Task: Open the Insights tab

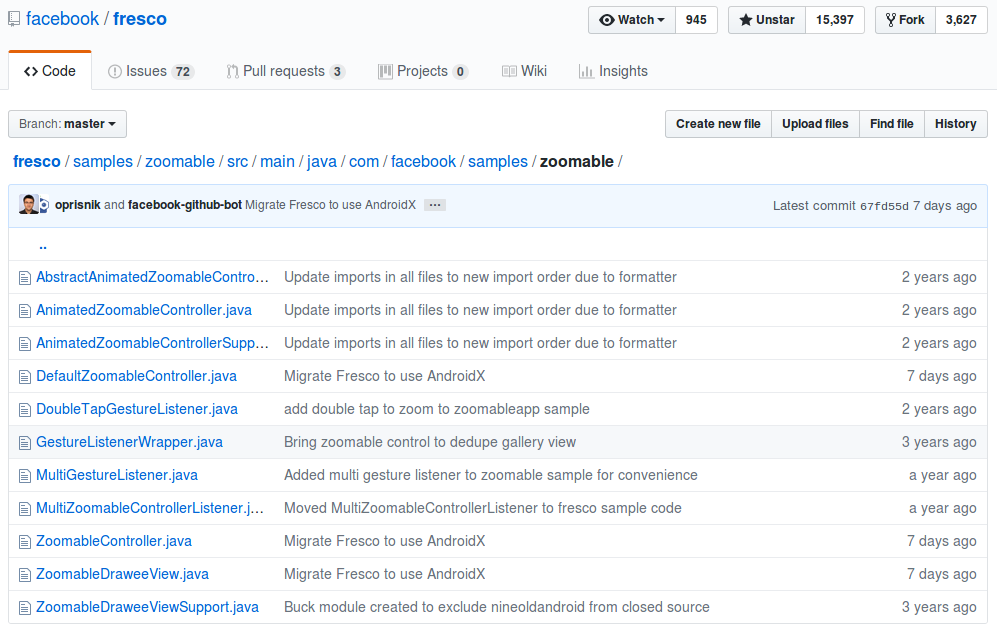Action: pyautogui.click(x=613, y=71)
